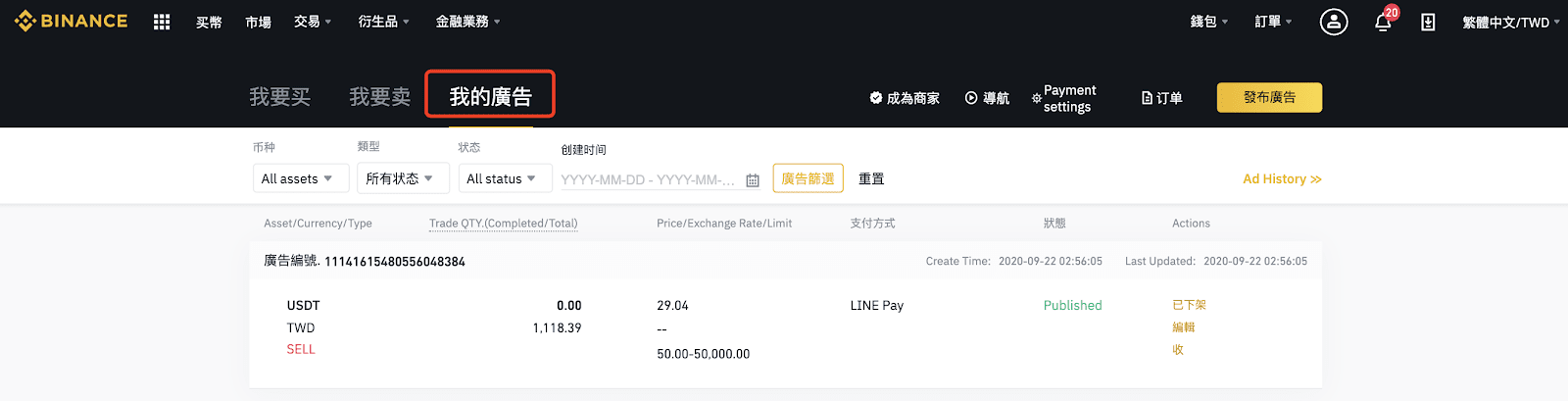Screen dimensions: 1568x401
Task: Switch to the 我要买 tab
Action: 280,97
